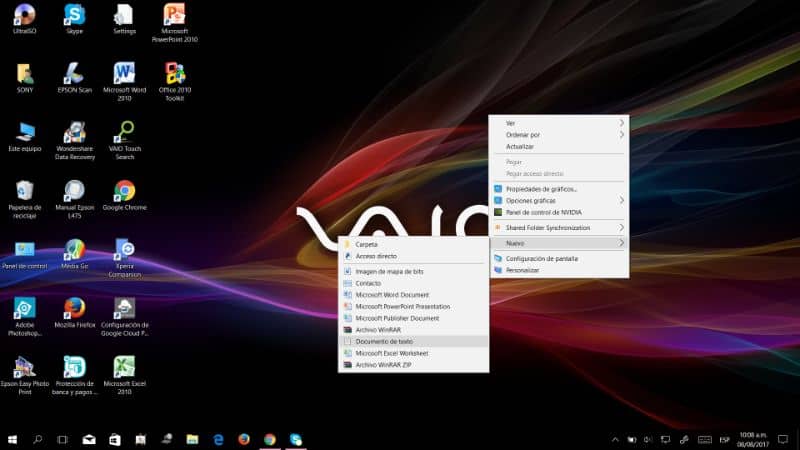Open the Store app in taskbar
This screenshot has width=800, height=450.
pyautogui.click(x=115, y=439)
